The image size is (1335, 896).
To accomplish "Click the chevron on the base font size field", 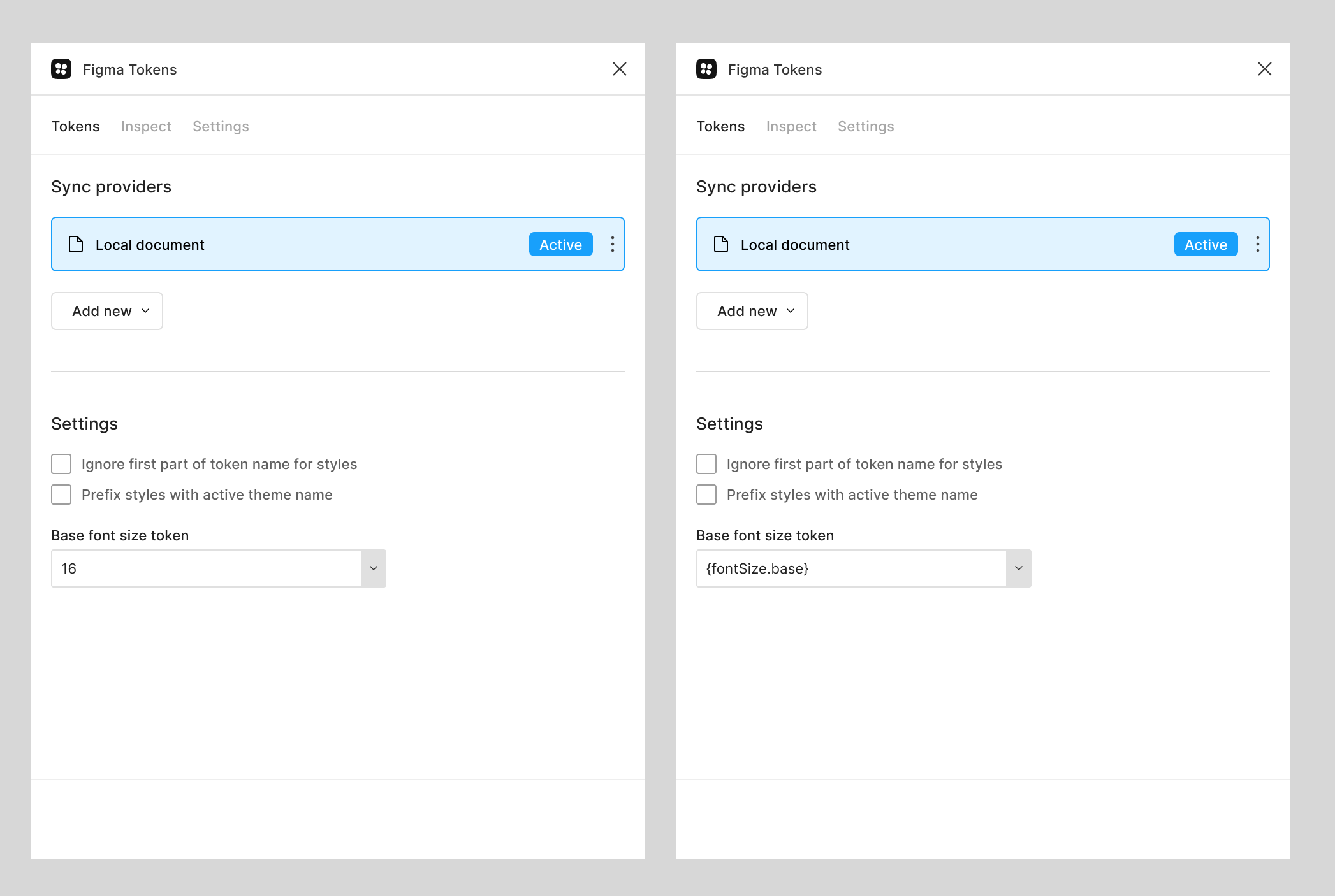I will tap(373, 568).
